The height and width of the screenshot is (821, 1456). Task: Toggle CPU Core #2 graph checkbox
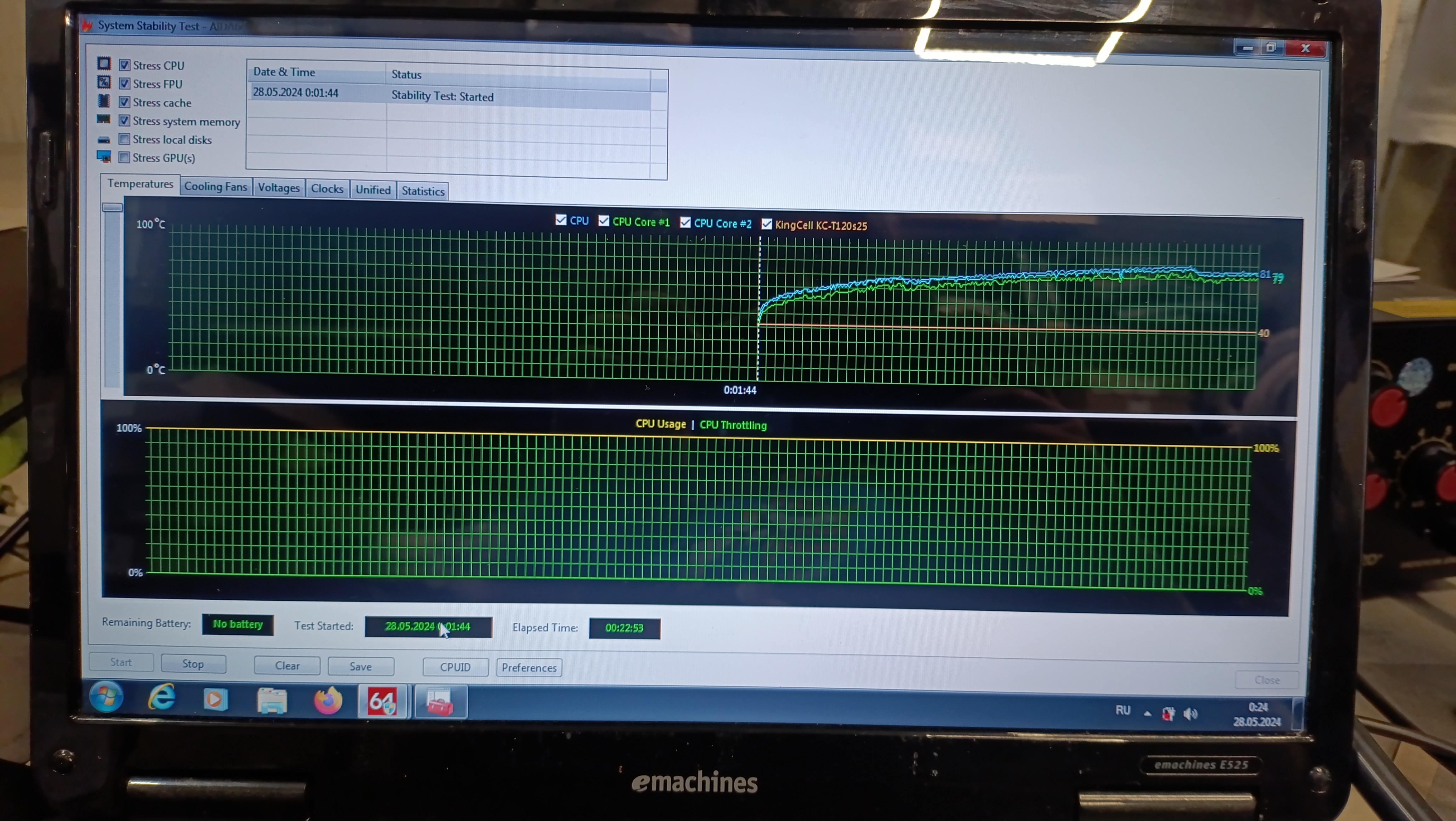tap(685, 223)
